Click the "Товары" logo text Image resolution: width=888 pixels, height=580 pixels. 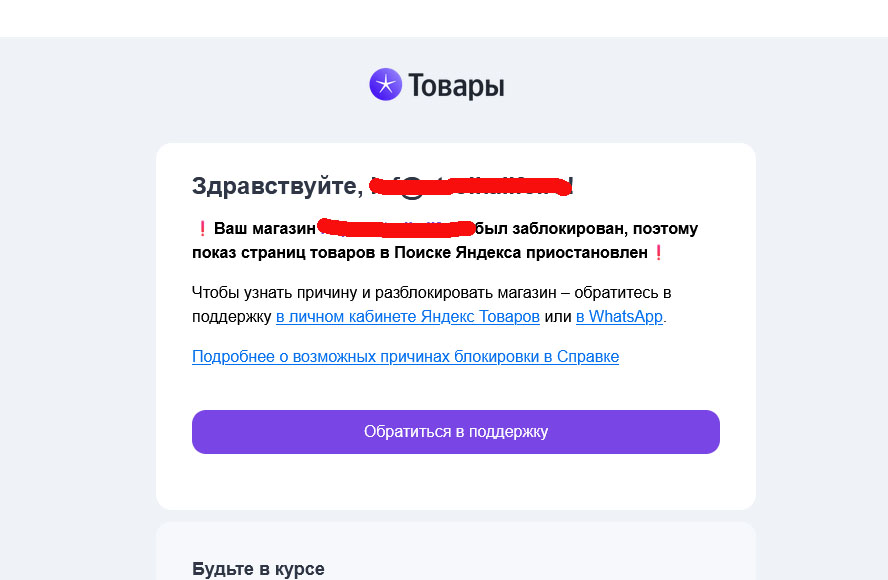(455, 86)
